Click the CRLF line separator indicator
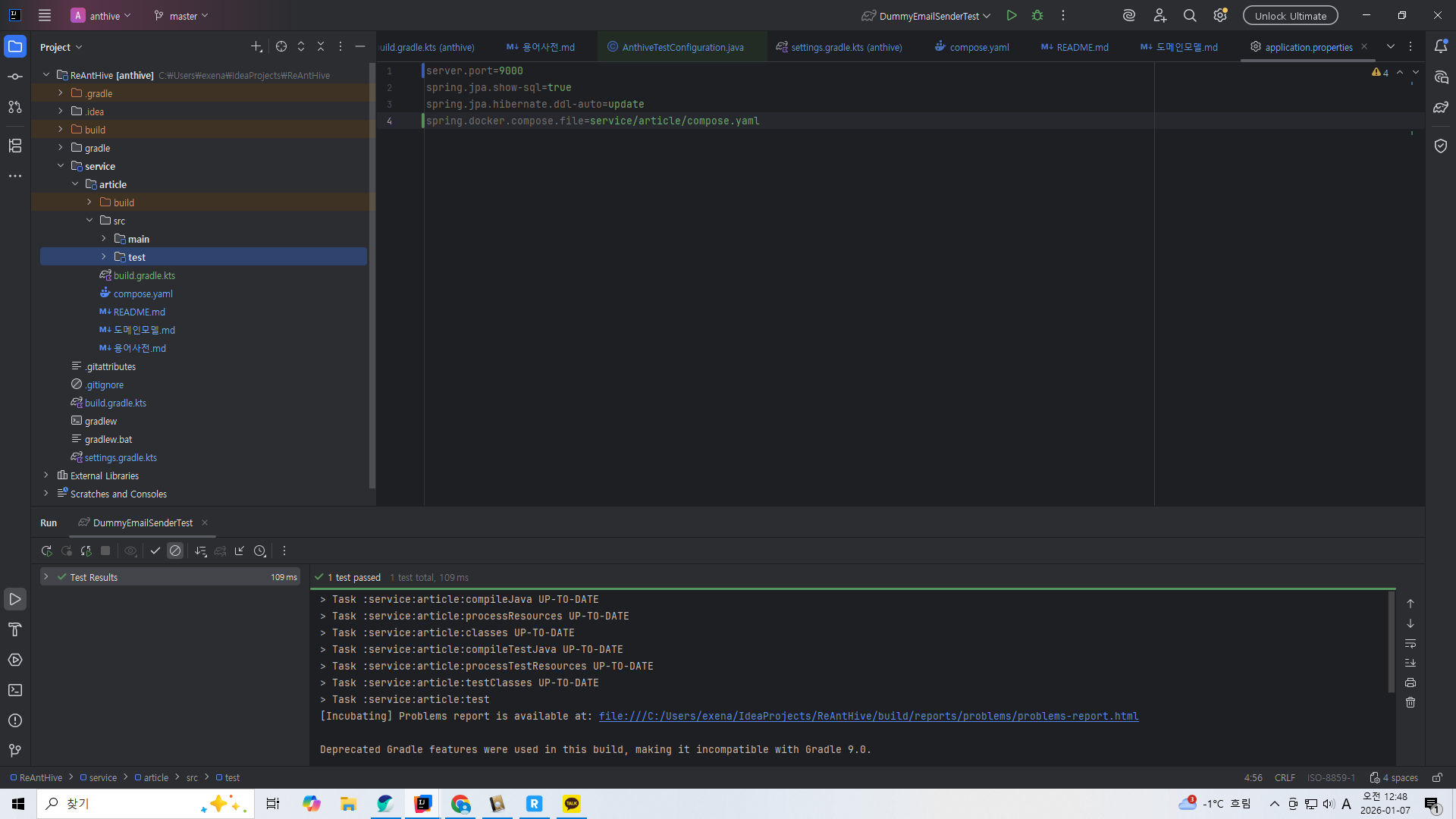This screenshot has height=819, width=1456. [1285, 777]
